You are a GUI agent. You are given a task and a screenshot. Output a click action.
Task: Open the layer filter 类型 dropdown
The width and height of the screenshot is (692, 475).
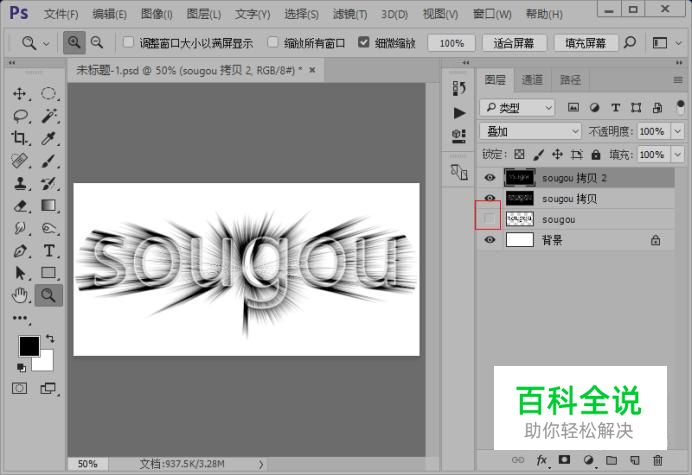(x=517, y=107)
